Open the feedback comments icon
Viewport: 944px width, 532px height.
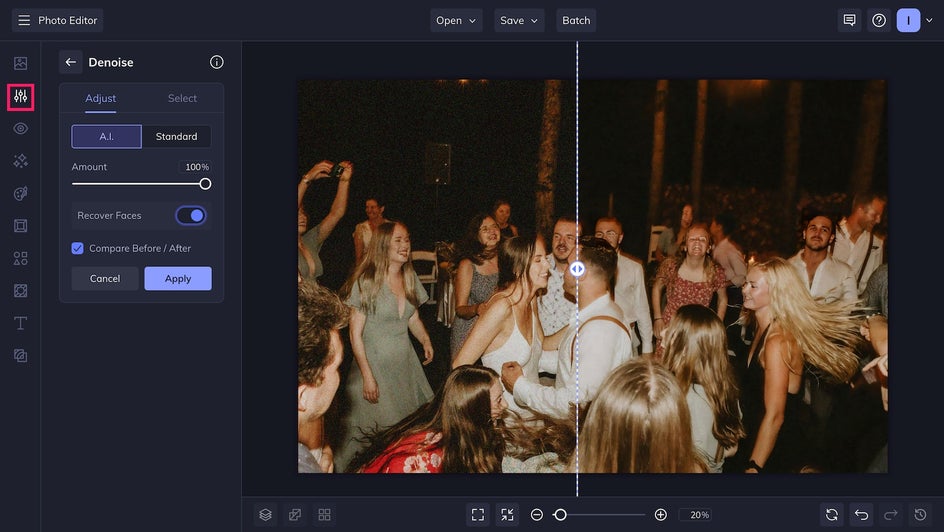[849, 20]
